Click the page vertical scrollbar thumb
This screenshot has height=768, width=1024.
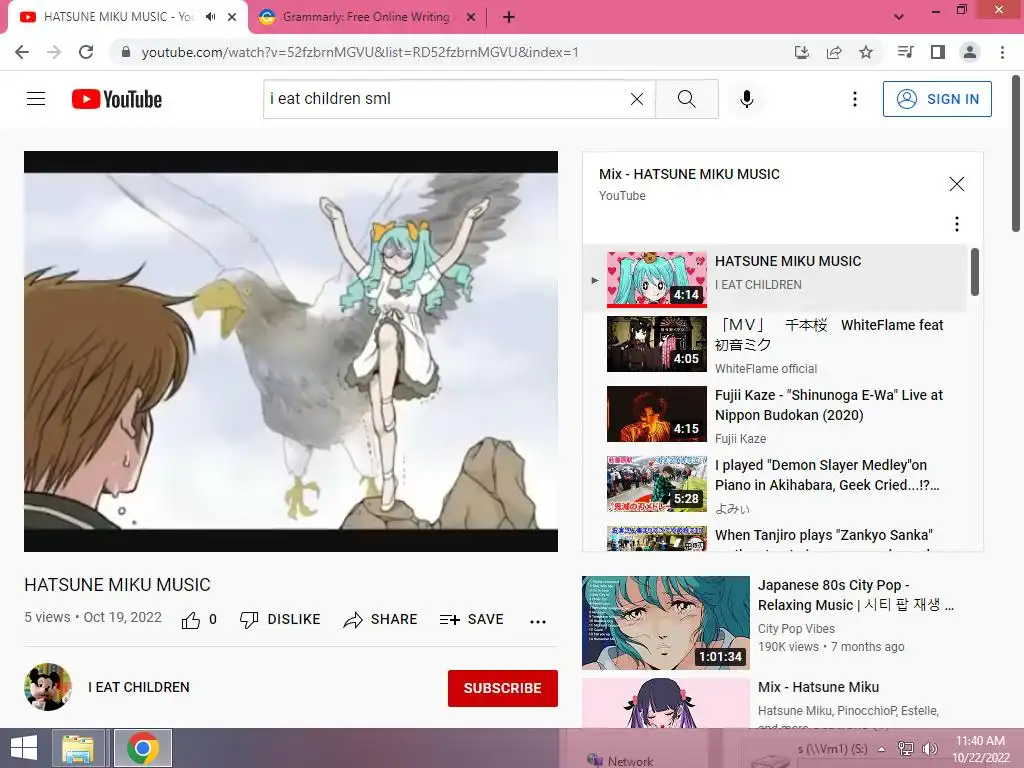[1016, 153]
